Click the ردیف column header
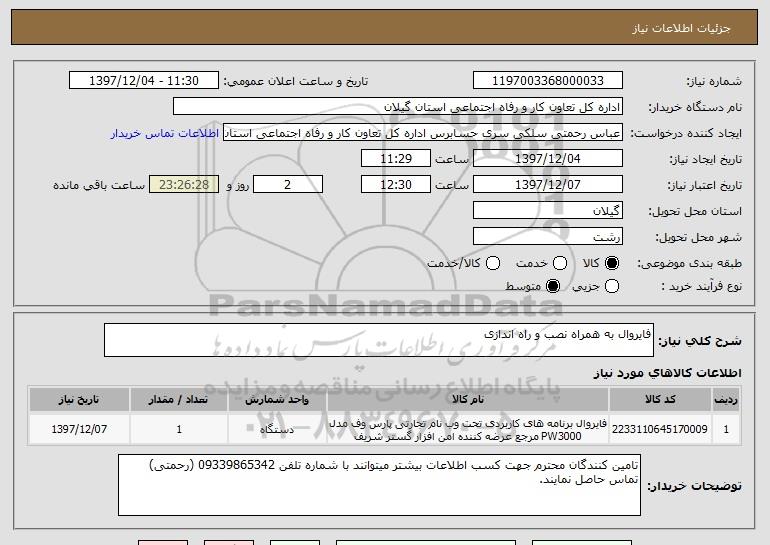This screenshot has height=545, width=770. click(726, 400)
